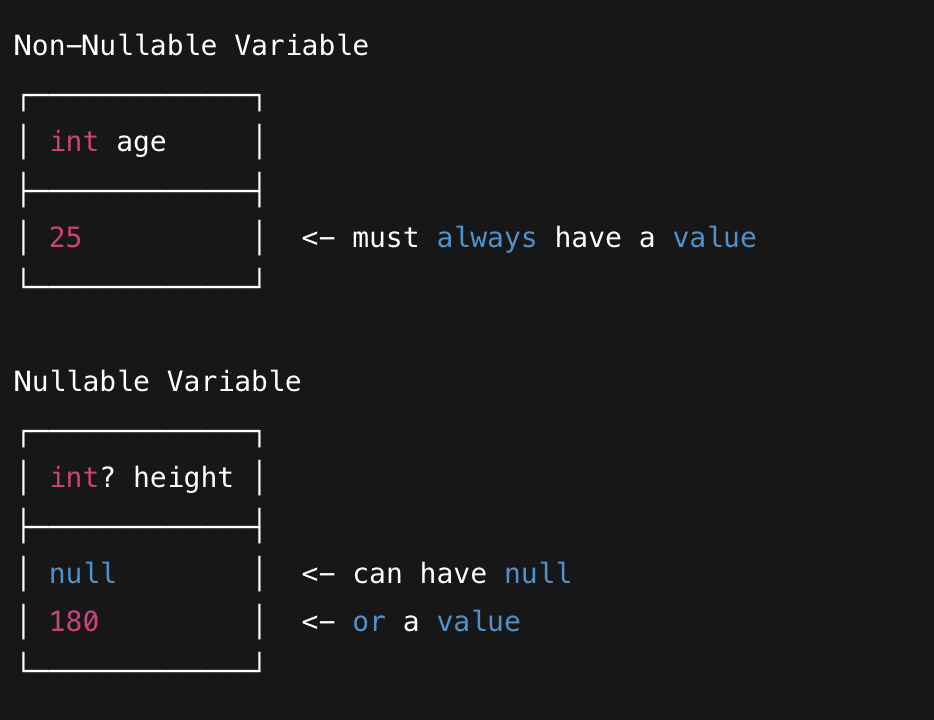Select the blue word "always"
The height and width of the screenshot is (720, 934).
(x=486, y=238)
